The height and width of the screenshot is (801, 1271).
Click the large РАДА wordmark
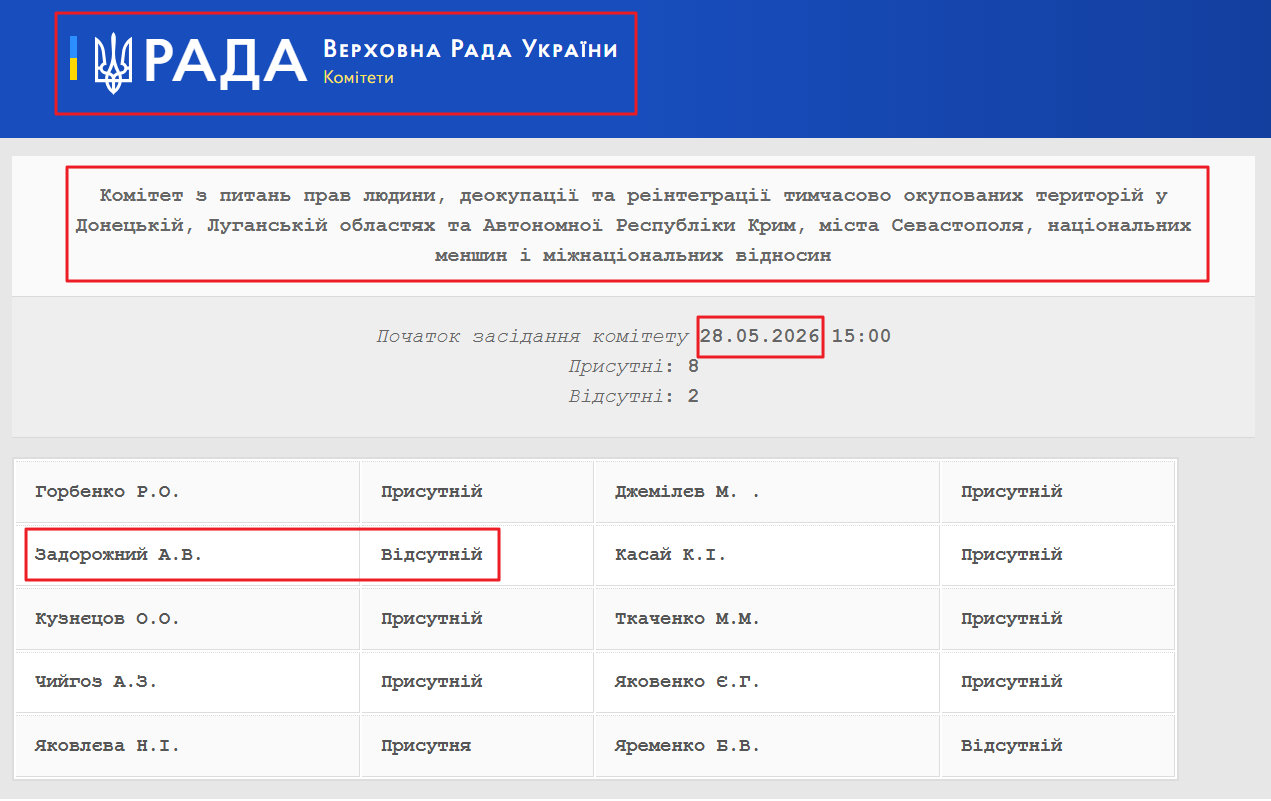pyautogui.click(x=226, y=62)
